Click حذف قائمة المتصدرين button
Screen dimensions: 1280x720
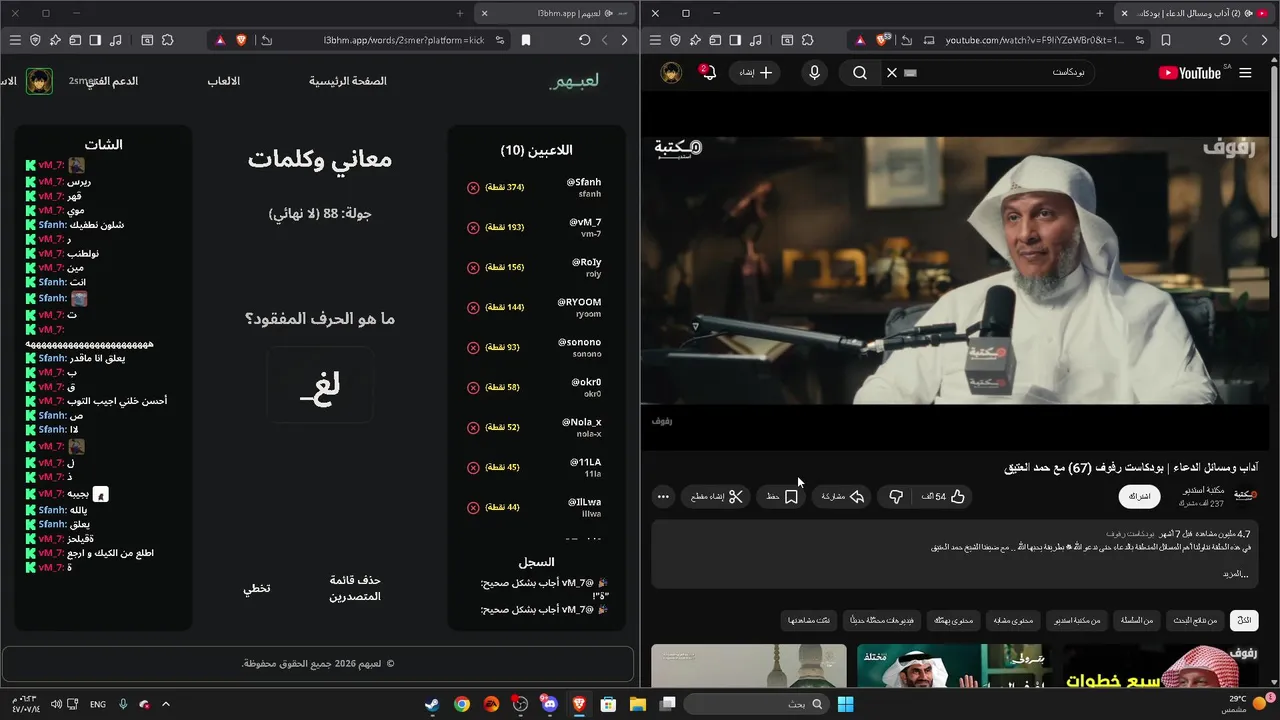pos(355,588)
